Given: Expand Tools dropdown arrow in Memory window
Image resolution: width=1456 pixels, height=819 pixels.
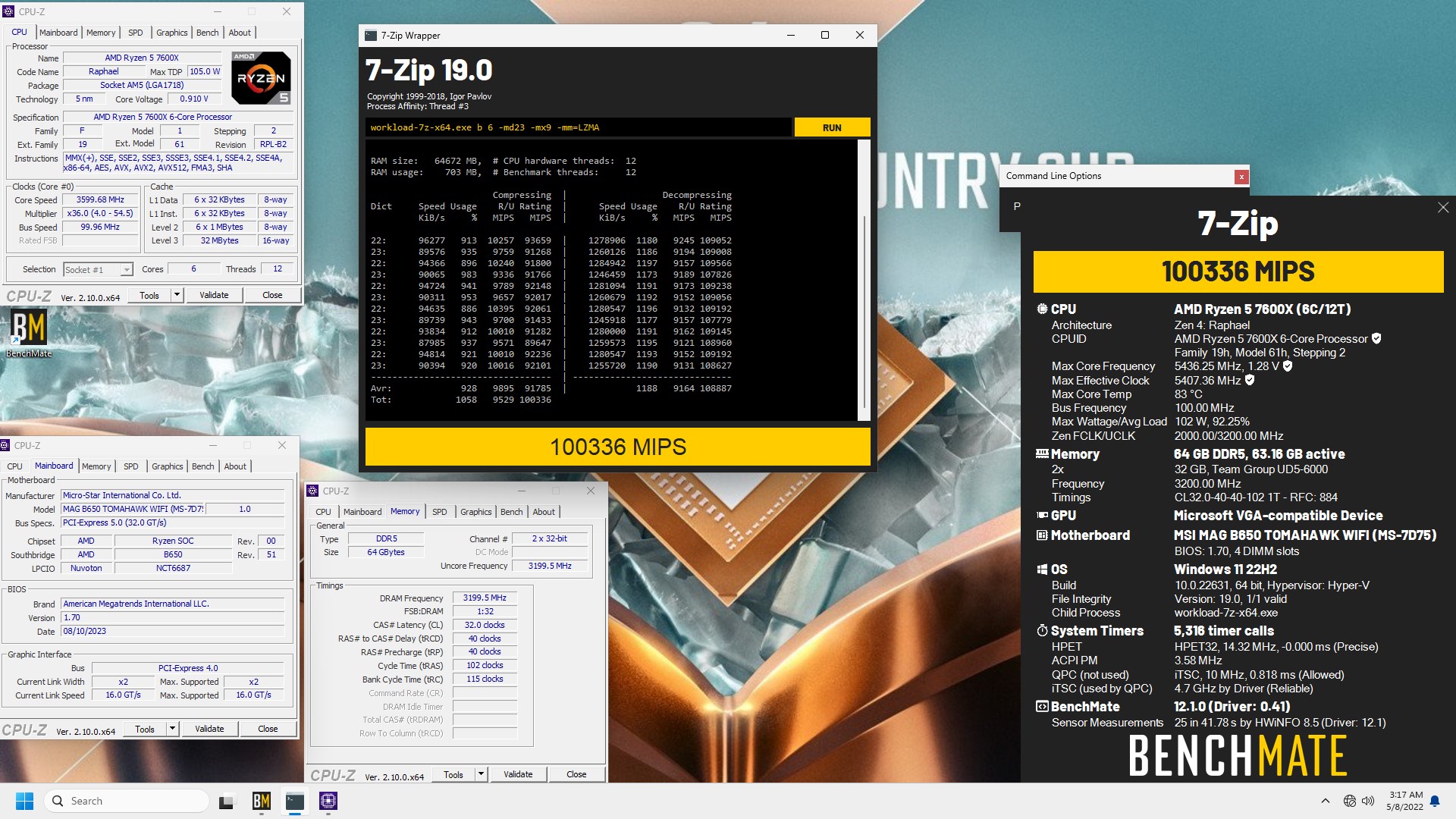Looking at the screenshot, I should pos(481,774).
